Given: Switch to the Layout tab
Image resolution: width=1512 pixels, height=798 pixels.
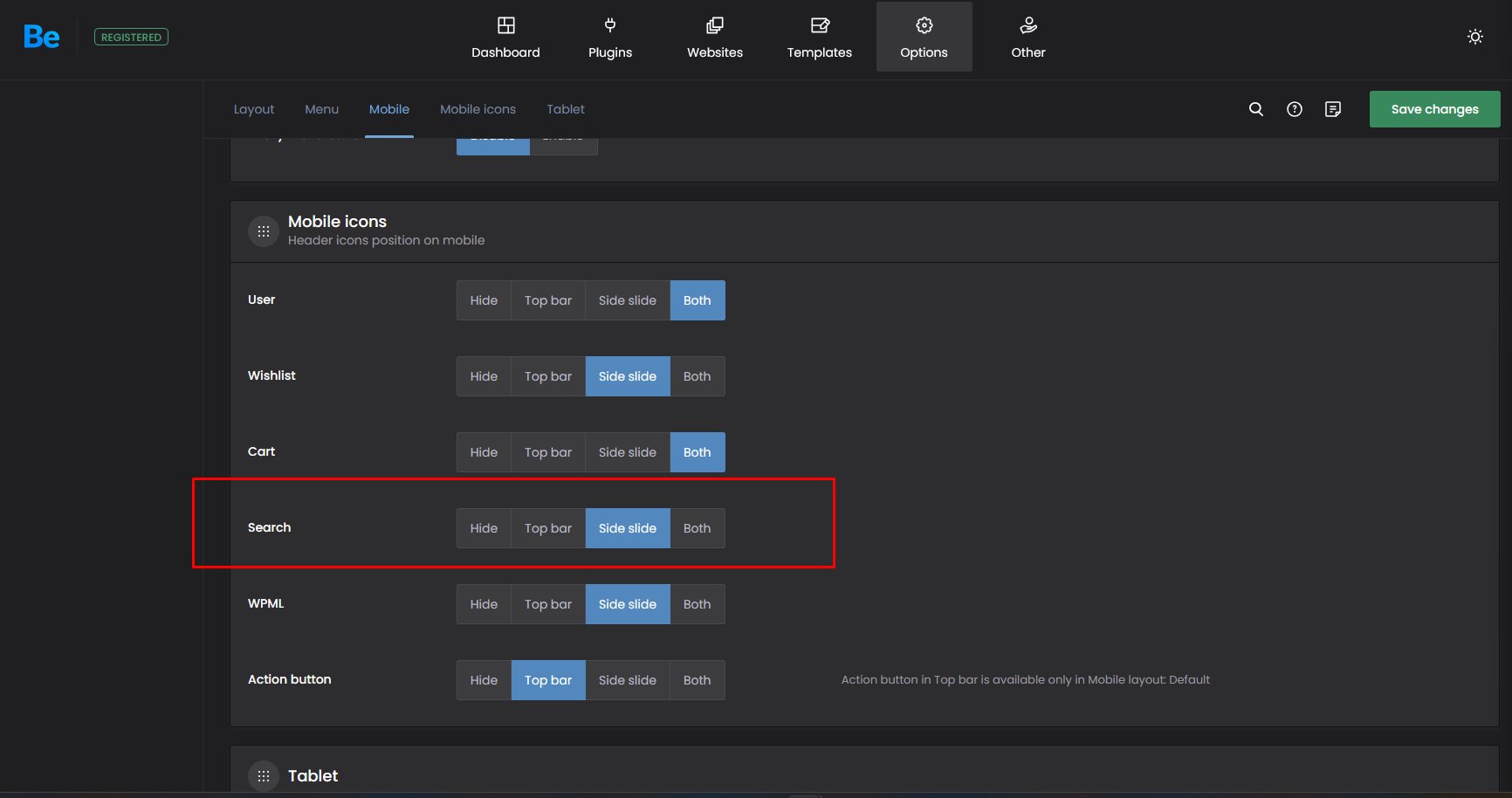Looking at the screenshot, I should pos(254,109).
